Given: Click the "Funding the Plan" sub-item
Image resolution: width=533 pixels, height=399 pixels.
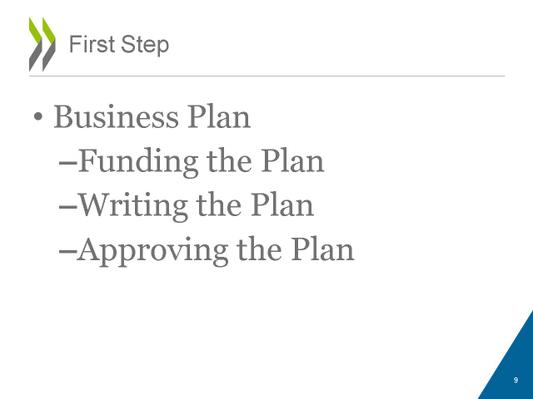Looking at the screenshot, I should (x=191, y=162).
